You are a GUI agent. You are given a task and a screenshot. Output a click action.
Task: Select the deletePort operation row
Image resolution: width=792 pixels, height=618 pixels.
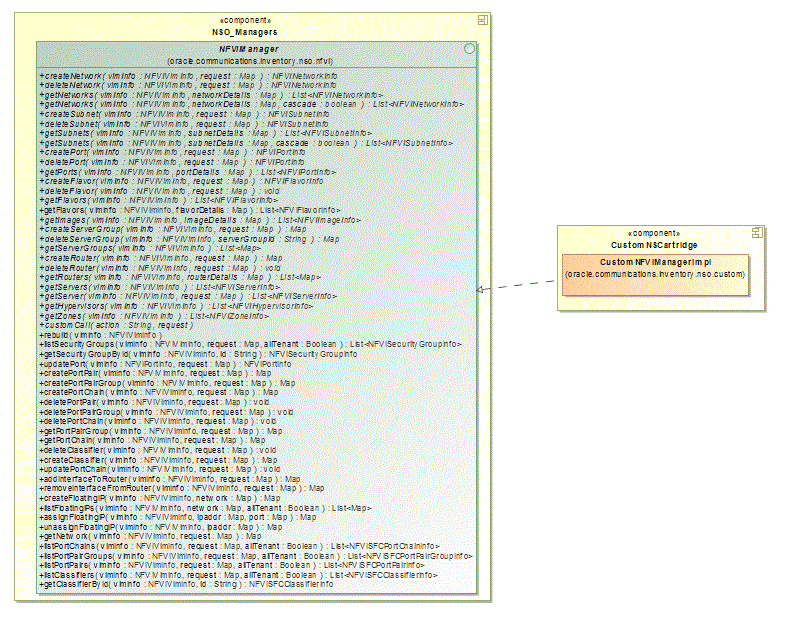(172, 162)
